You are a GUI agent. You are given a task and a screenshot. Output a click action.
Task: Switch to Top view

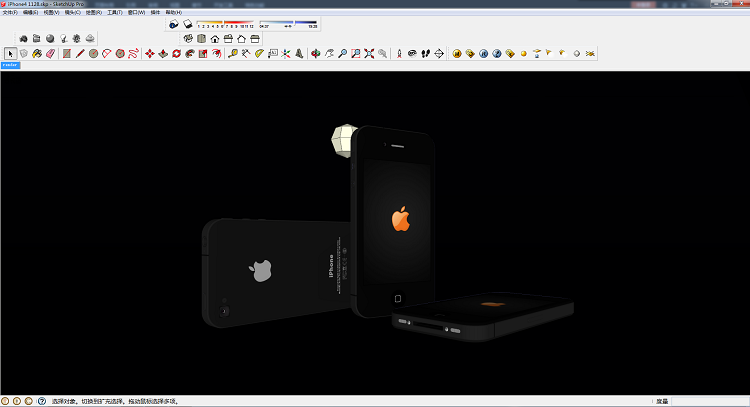click(x=201, y=39)
